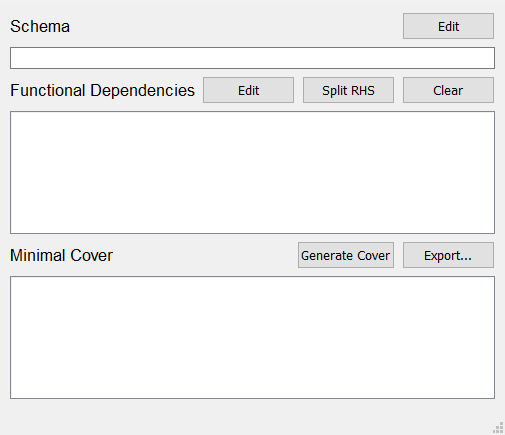Open the Functional Dependencies Edit dialog
The image size is (505, 435).
pos(248,90)
